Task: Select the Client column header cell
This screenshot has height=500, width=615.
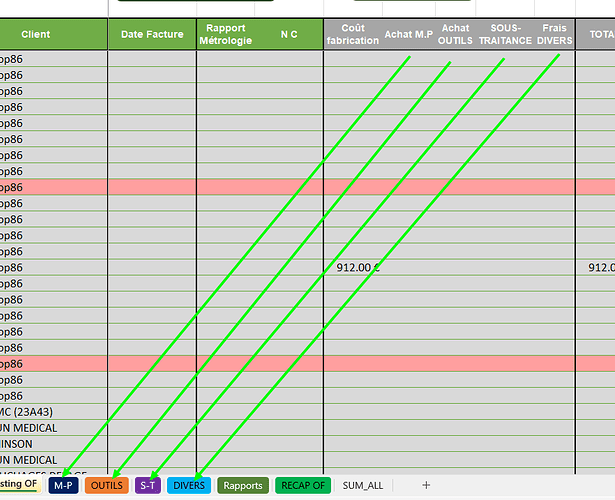Action: pyautogui.click(x=35, y=34)
